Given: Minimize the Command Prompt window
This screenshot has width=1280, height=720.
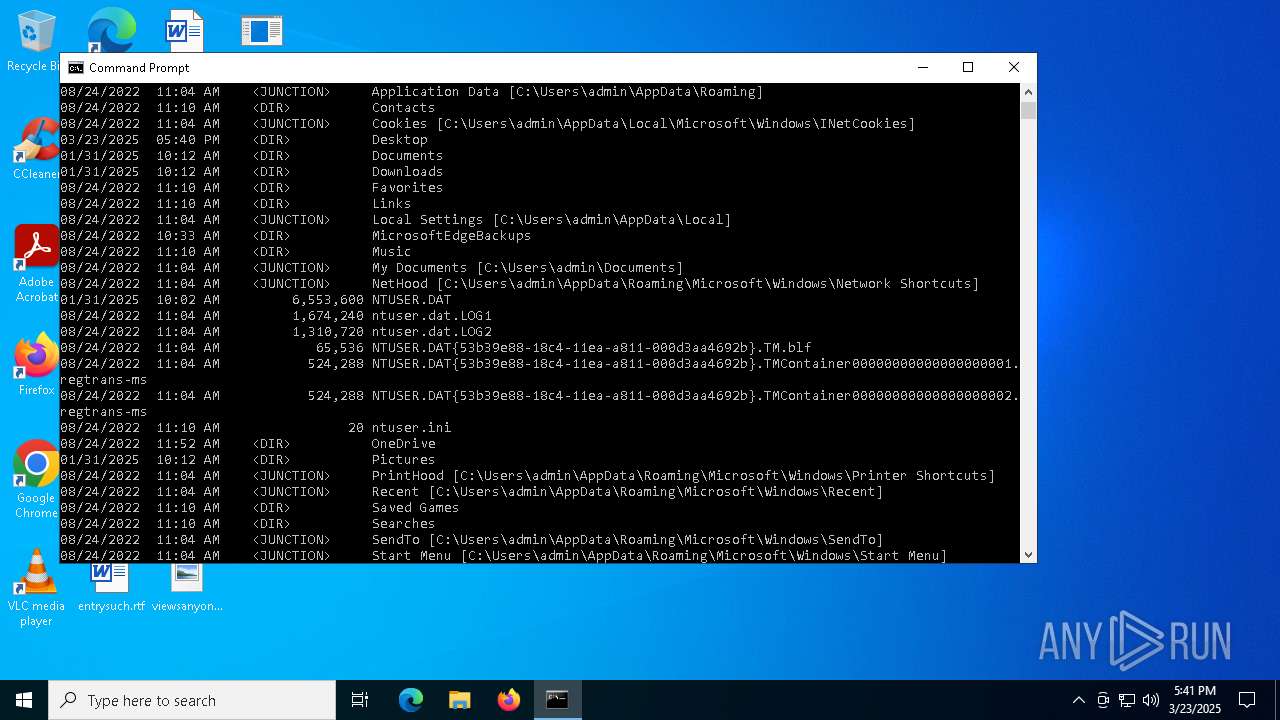Looking at the screenshot, I should click(x=922, y=67).
